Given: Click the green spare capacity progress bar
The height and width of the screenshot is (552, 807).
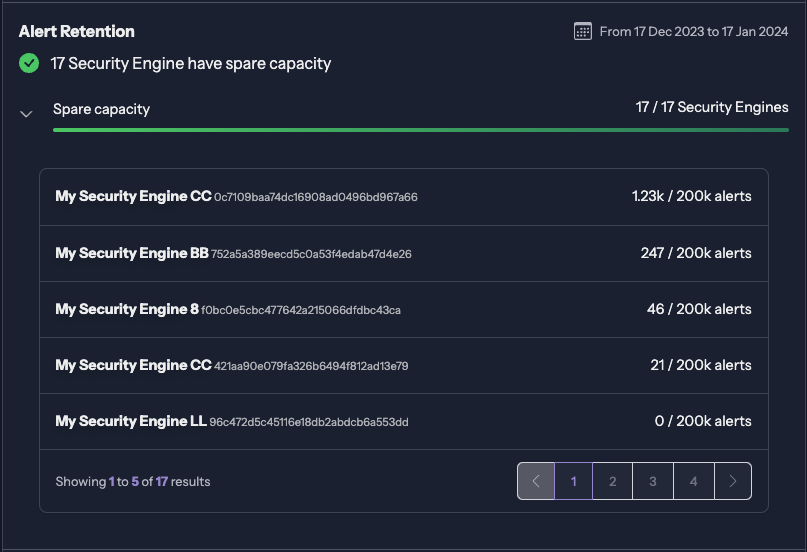Looking at the screenshot, I should pos(420,130).
